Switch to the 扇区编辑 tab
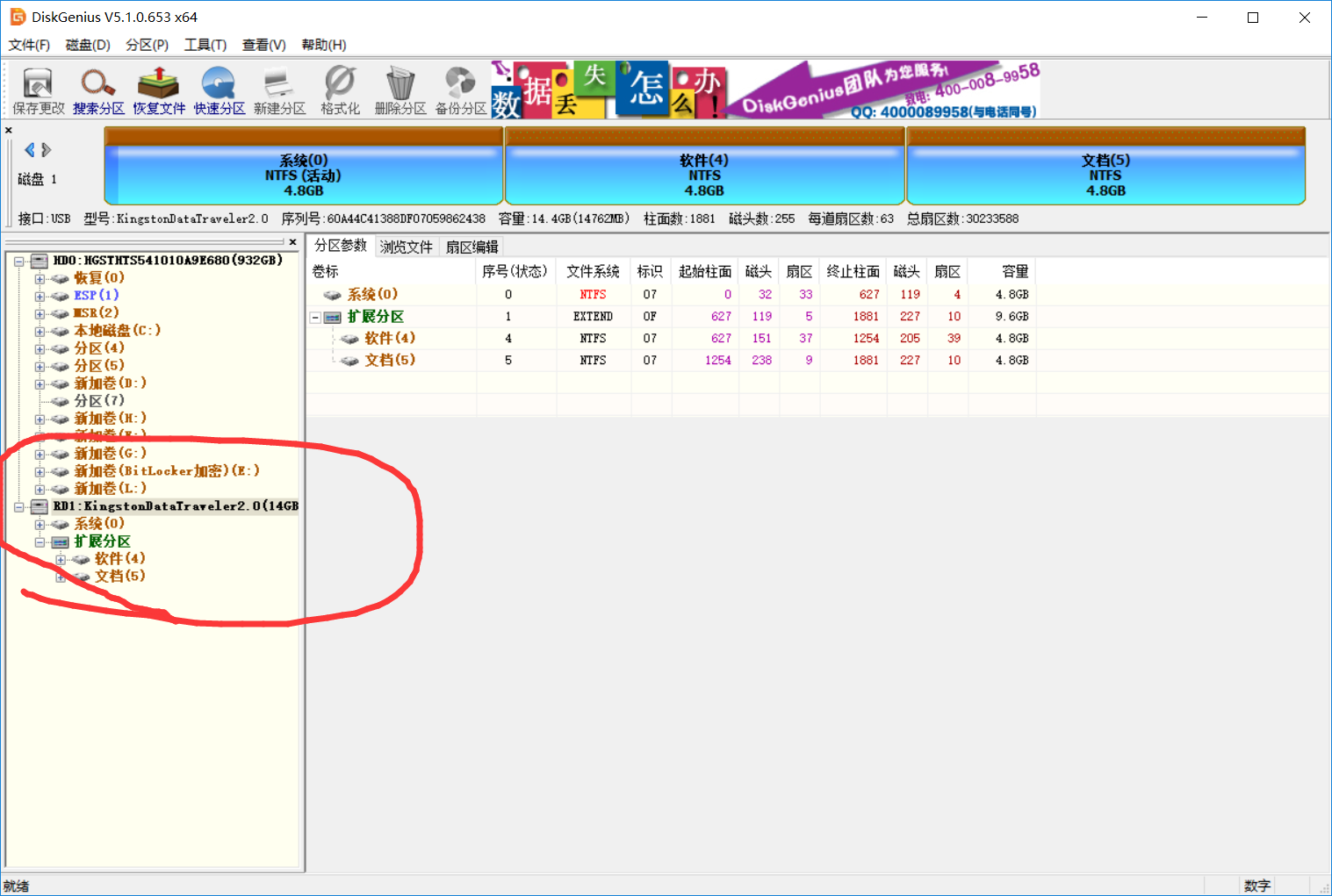 pyautogui.click(x=472, y=247)
